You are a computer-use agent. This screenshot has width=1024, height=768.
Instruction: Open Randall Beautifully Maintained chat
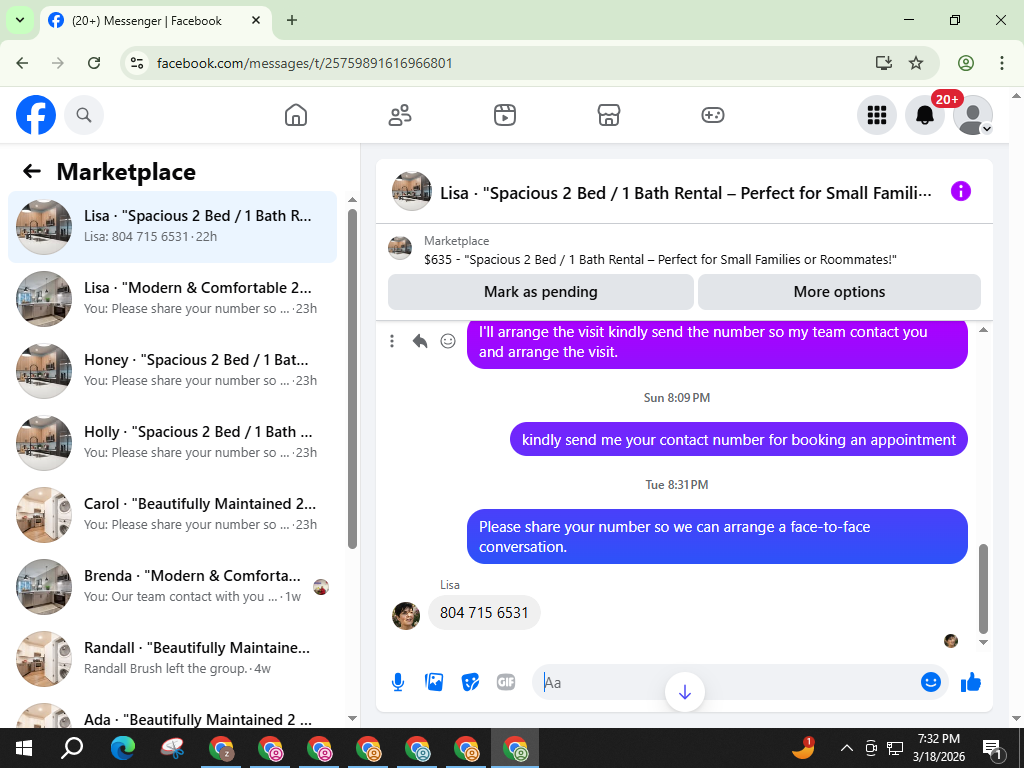pos(172,658)
